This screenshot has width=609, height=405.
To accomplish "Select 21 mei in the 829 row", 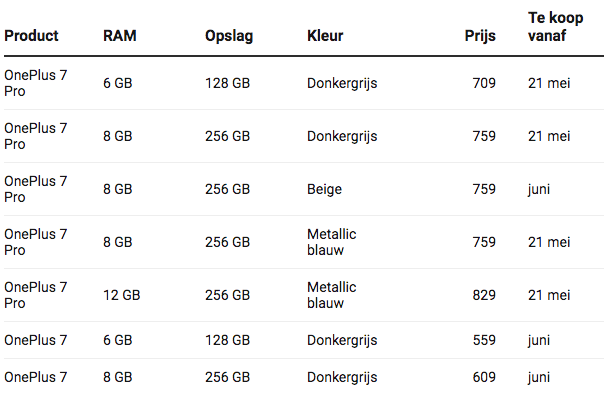I will click(x=549, y=295).
